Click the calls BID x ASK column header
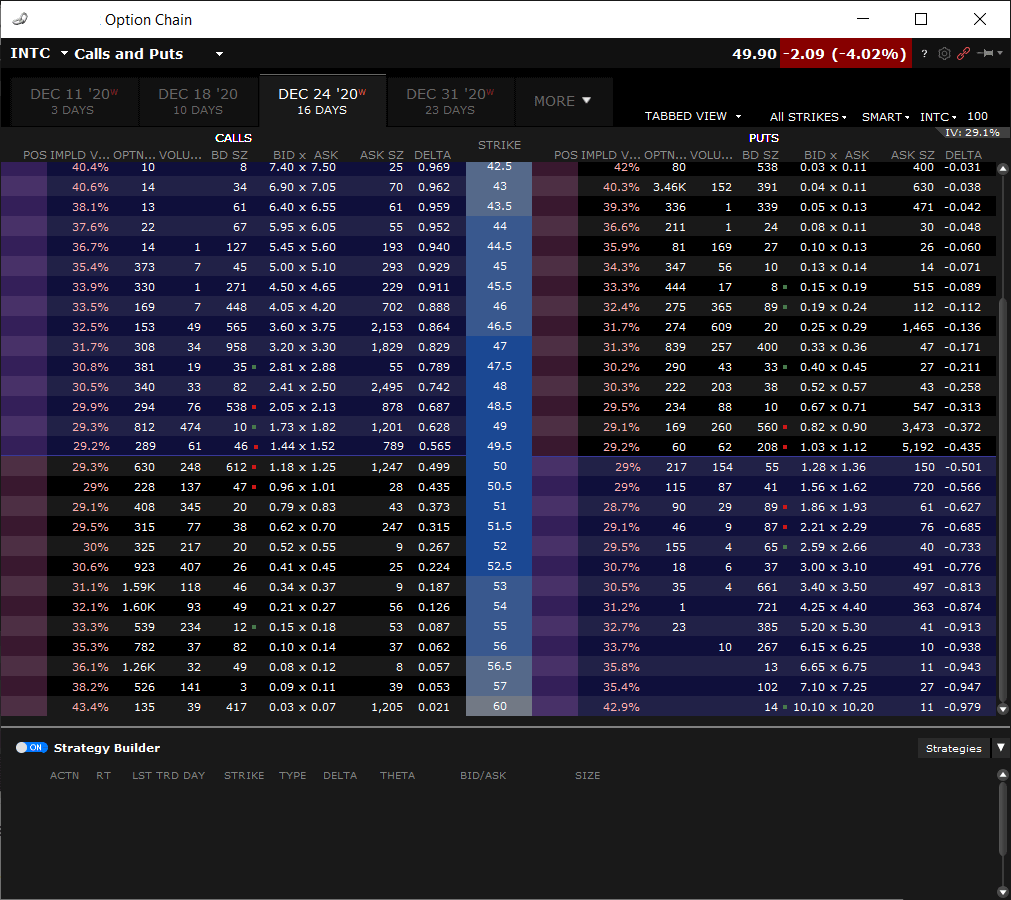This screenshot has height=900, width=1011. pos(305,155)
